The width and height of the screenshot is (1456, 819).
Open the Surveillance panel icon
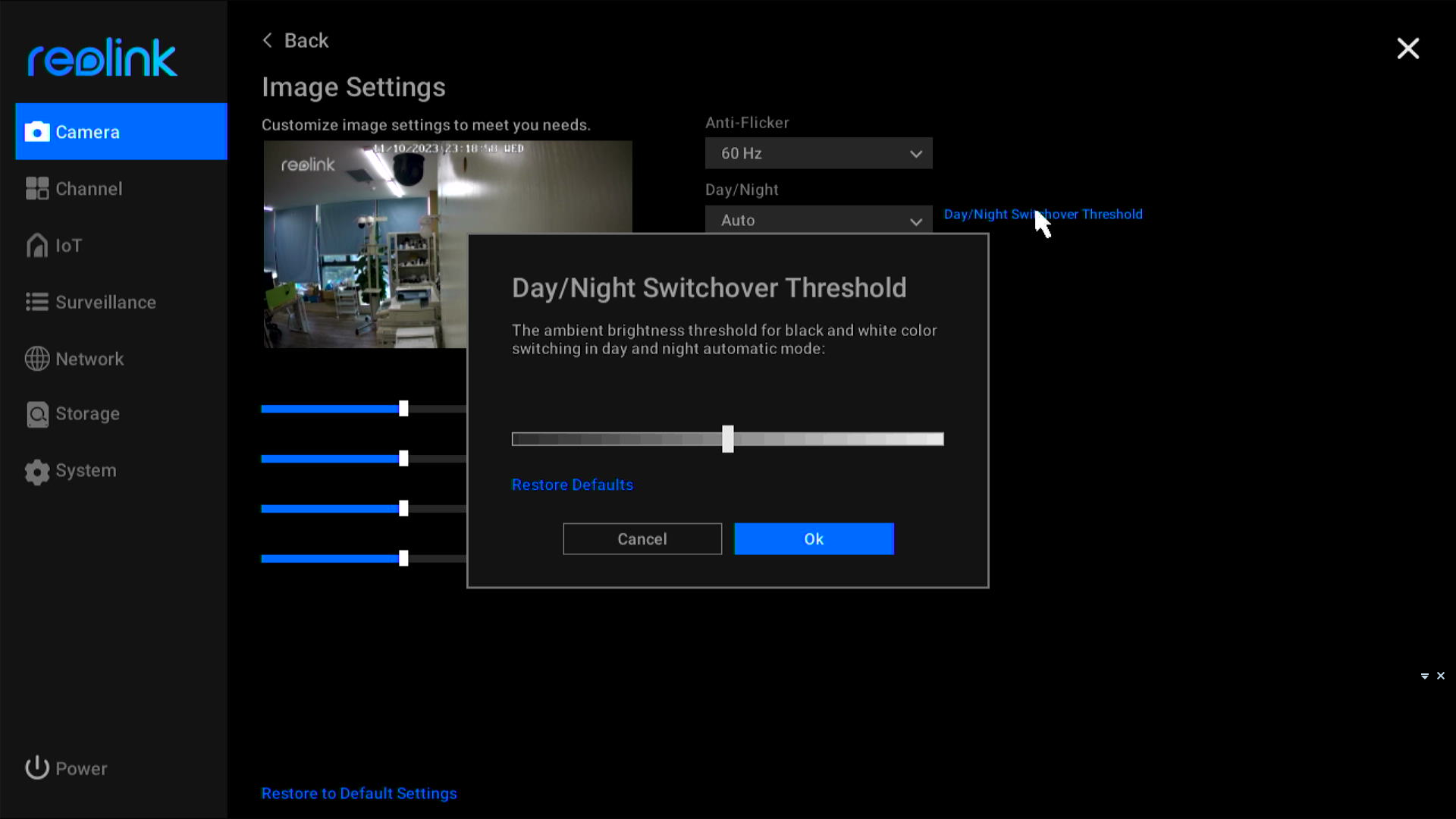36,302
